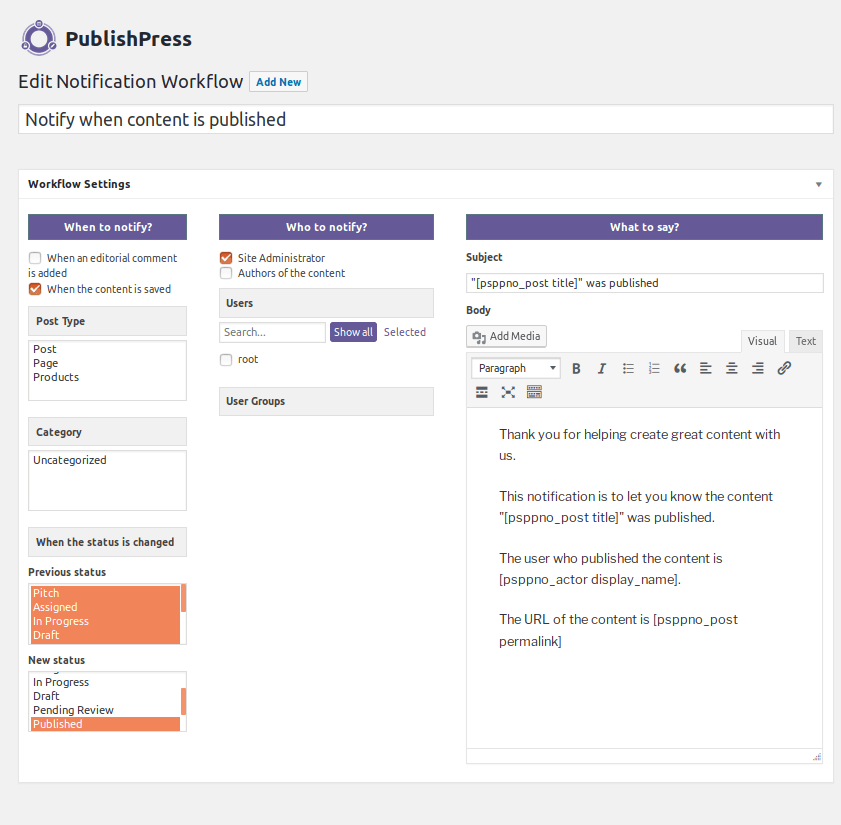
Task: Show the Selected users filter
Action: coord(405,332)
